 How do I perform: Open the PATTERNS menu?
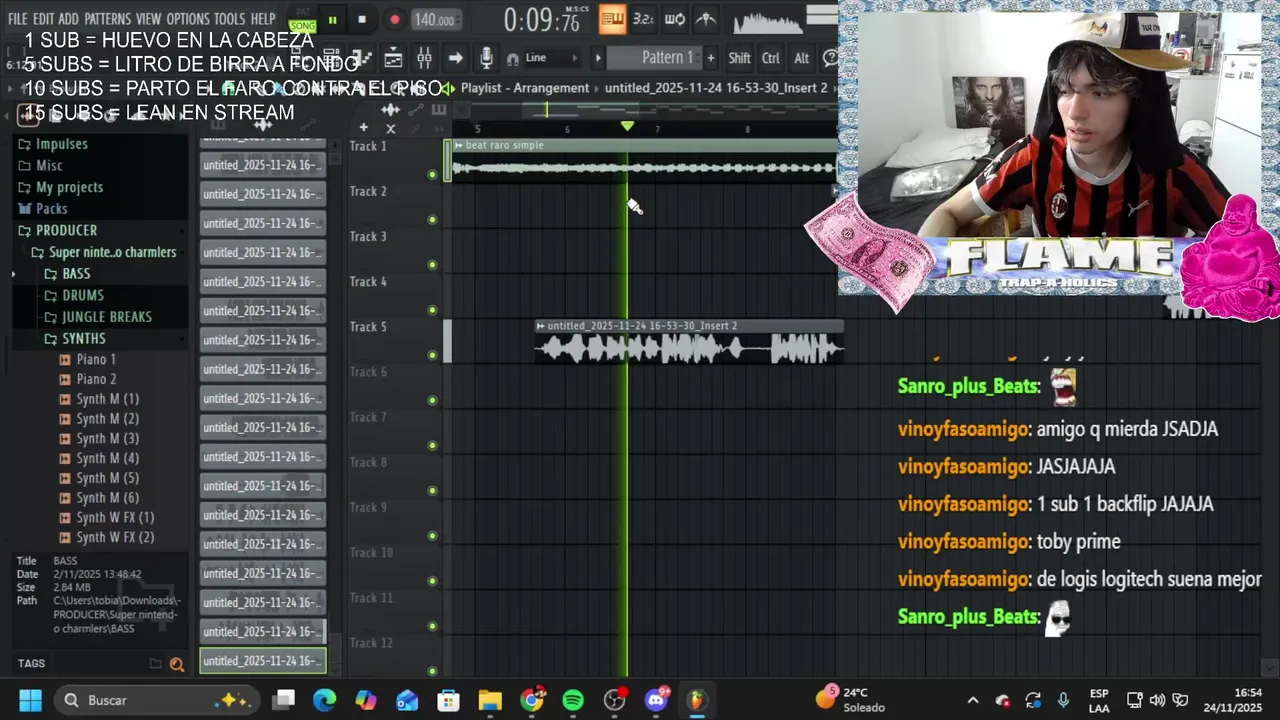tap(107, 19)
